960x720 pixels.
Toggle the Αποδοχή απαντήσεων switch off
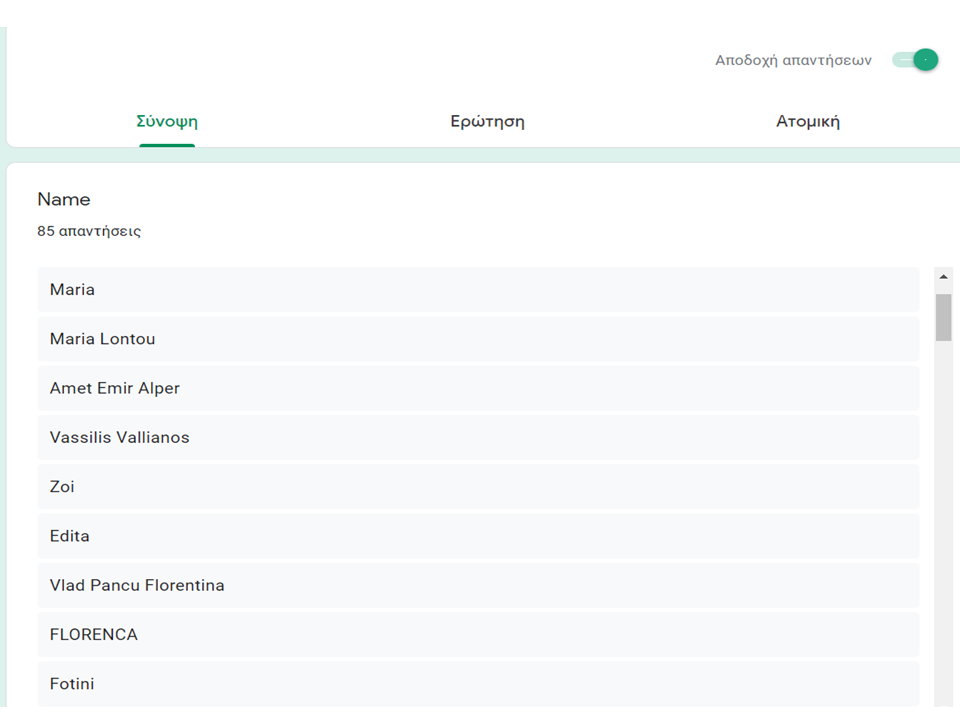pos(917,60)
